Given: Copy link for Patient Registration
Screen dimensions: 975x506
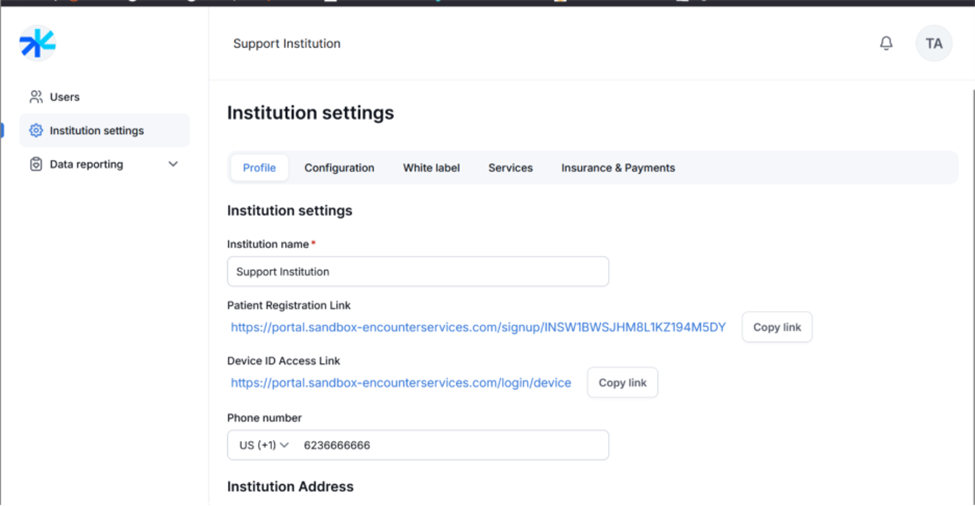Looking at the screenshot, I should click(776, 328).
